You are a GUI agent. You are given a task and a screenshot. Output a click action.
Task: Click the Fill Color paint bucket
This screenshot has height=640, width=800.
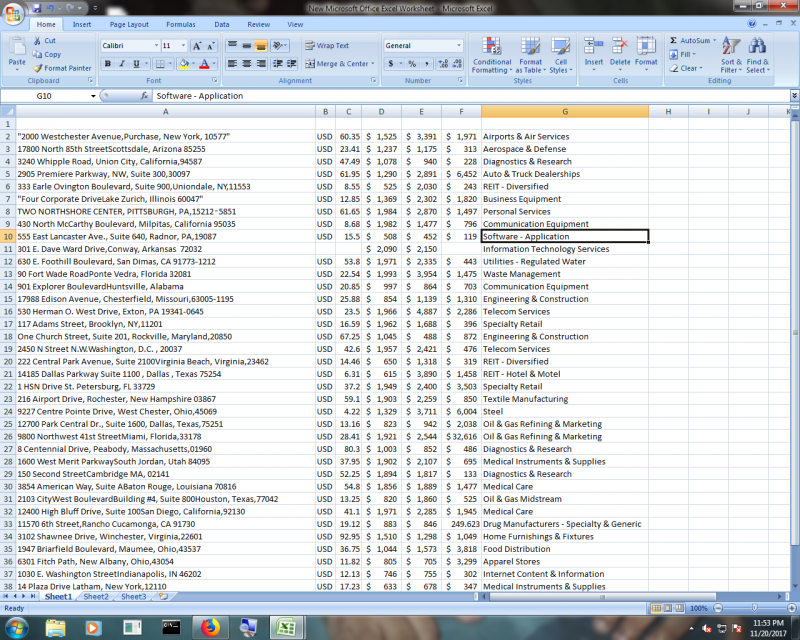tap(184, 64)
